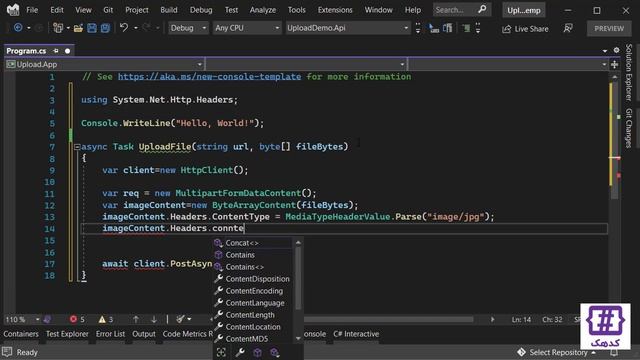
Task: Open the Git menu
Action: pos(108,10)
